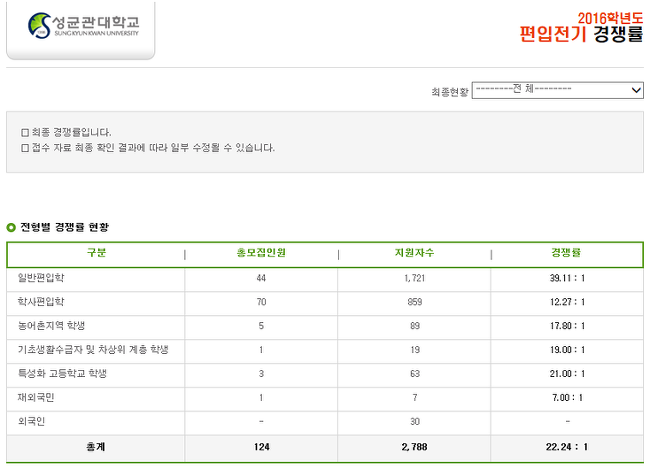Click the 19.00 : 1 ratio cell
650x469 pixels.
(x=567, y=350)
